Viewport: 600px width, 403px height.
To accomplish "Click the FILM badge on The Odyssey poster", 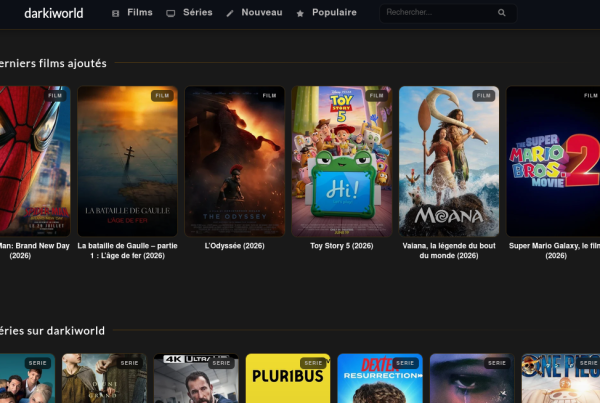I will [x=269, y=96].
